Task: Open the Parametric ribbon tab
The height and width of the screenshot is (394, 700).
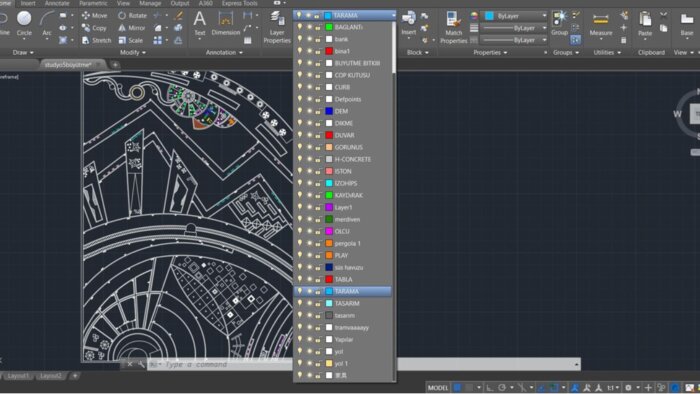Action: [x=93, y=3]
